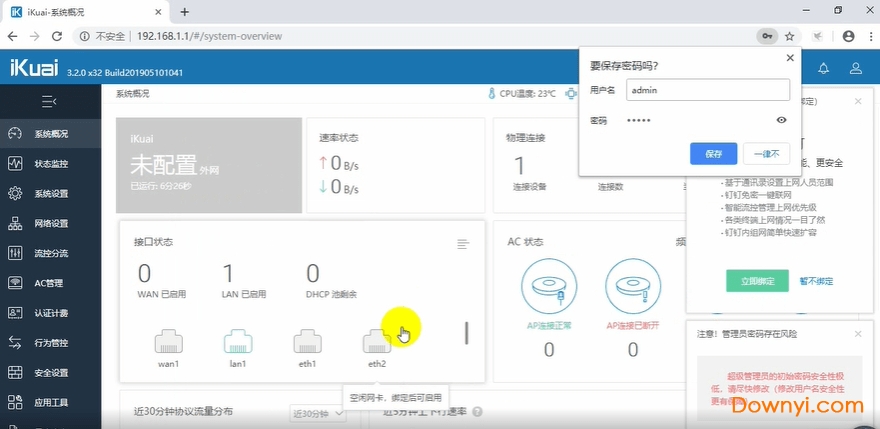
Task: Click the wan1 port icon
Action: (168, 341)
